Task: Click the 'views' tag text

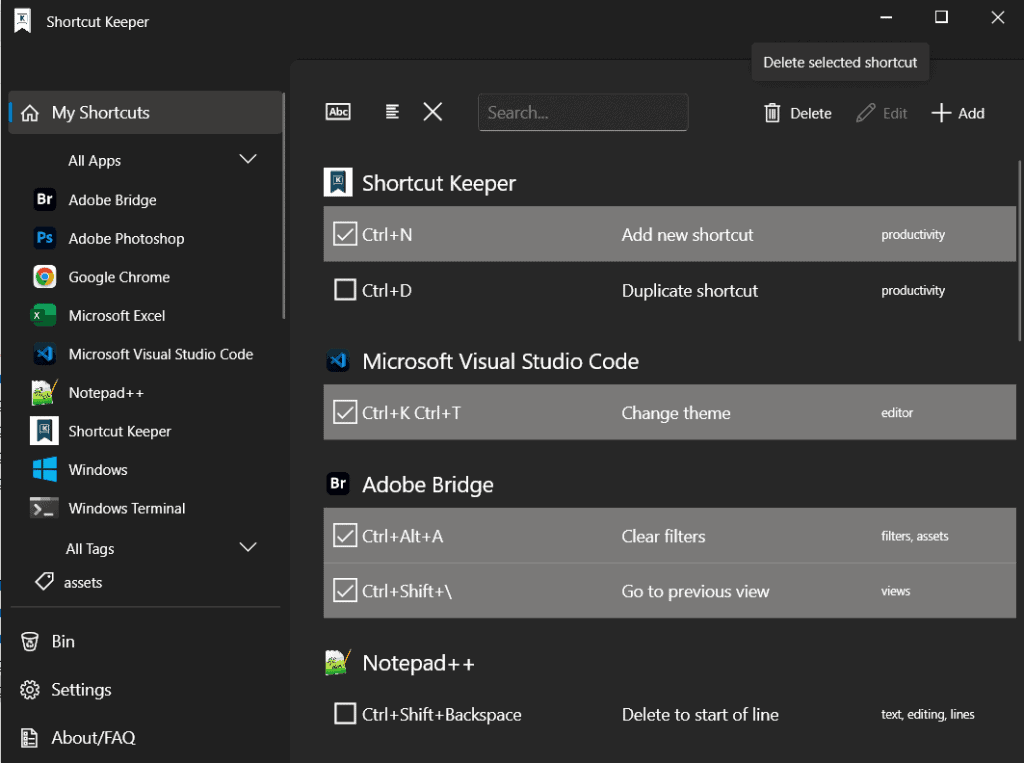Action: (895, 591)
